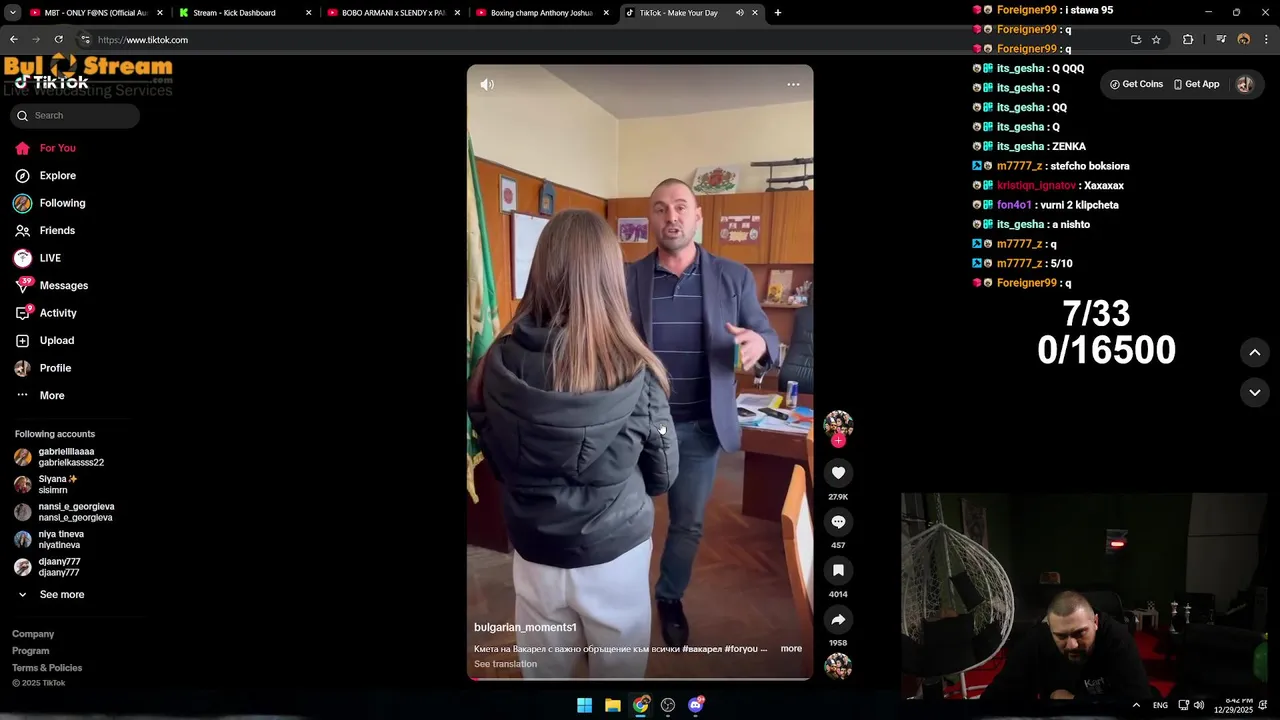Open a new browser tab

778,13
